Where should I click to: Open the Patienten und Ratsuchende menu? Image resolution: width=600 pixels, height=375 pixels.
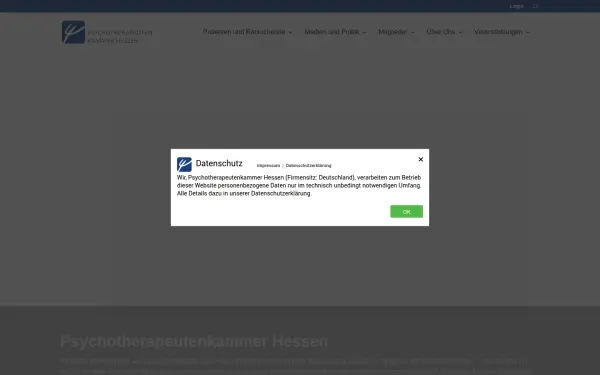click(x=247, y=32)
